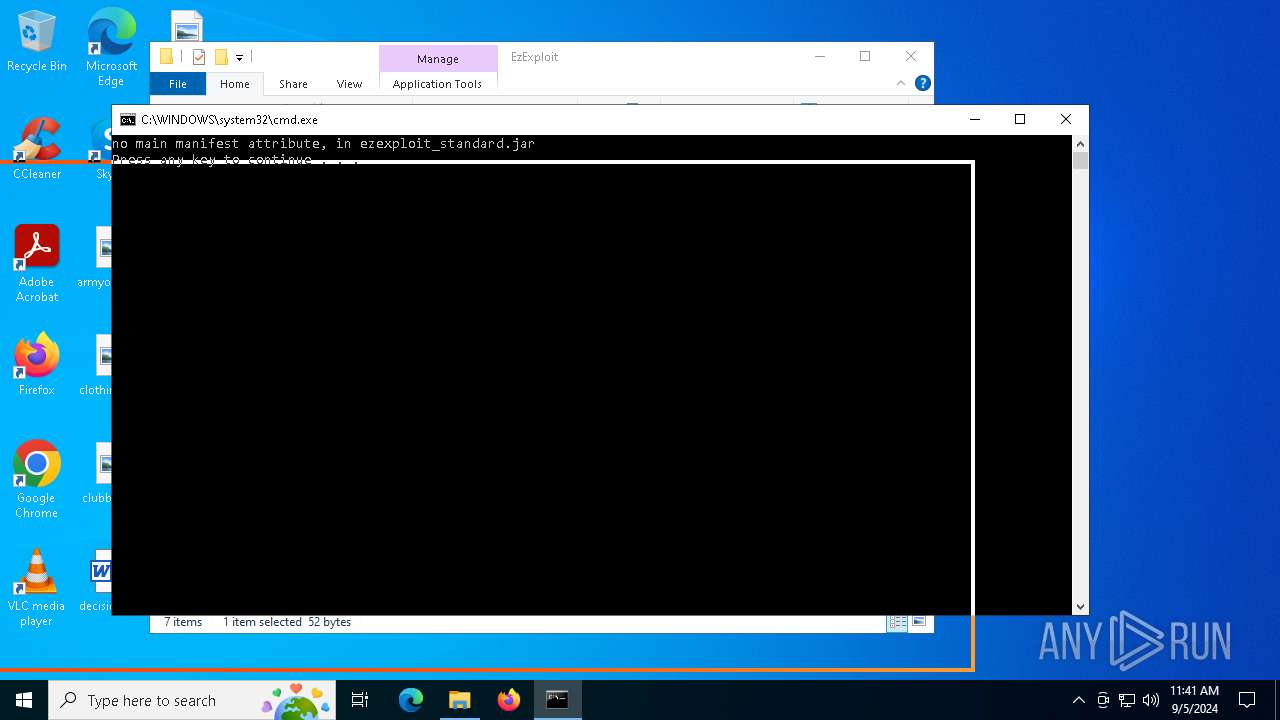Open Firefox from the taskbar
Screen dimensions: 1280x720
pyautogui.click(x=508, y=700)
